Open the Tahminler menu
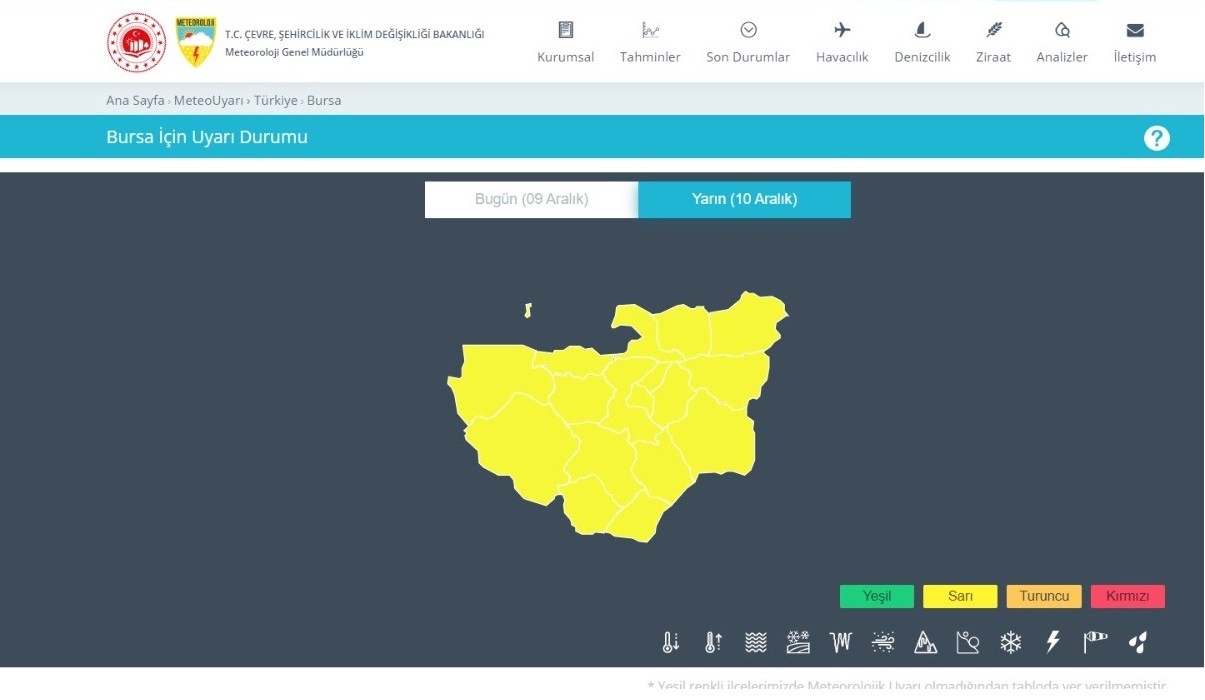The height and width of the screenshot is (700, 1205). (x=650, y=43)
